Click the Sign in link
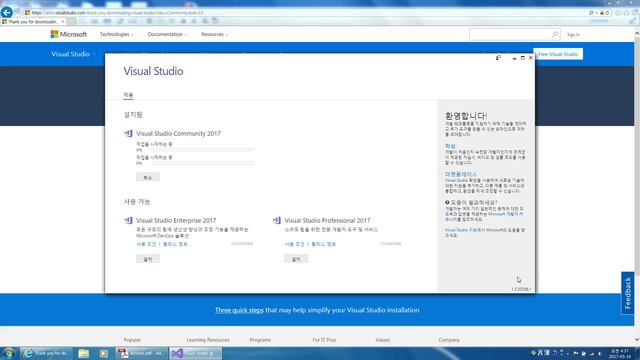Viewport: 640px width, 360px height. [x=573, y=35]
